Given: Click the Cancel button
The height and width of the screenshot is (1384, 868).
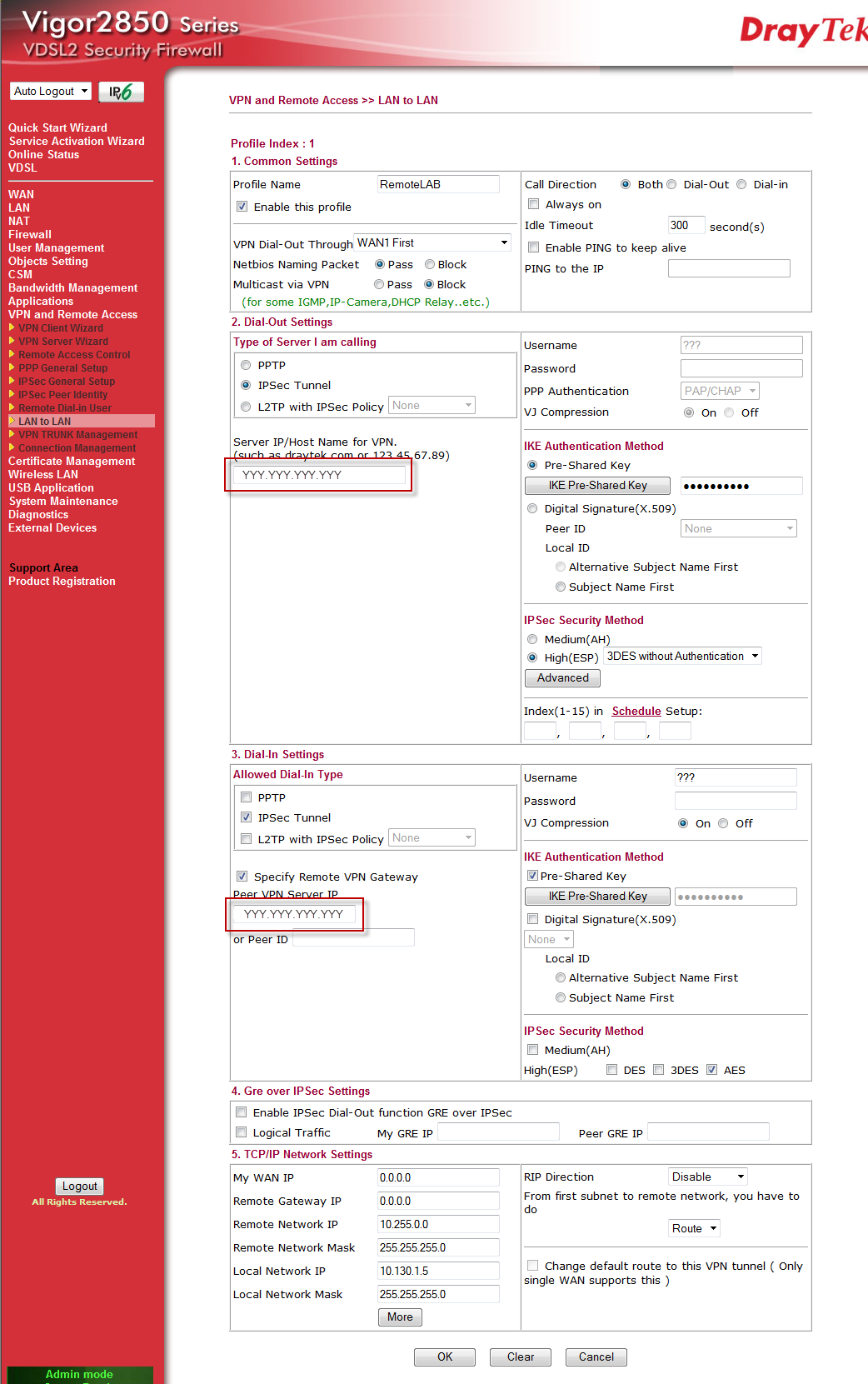Looking at the screenshot, I should coord(596,1357).
